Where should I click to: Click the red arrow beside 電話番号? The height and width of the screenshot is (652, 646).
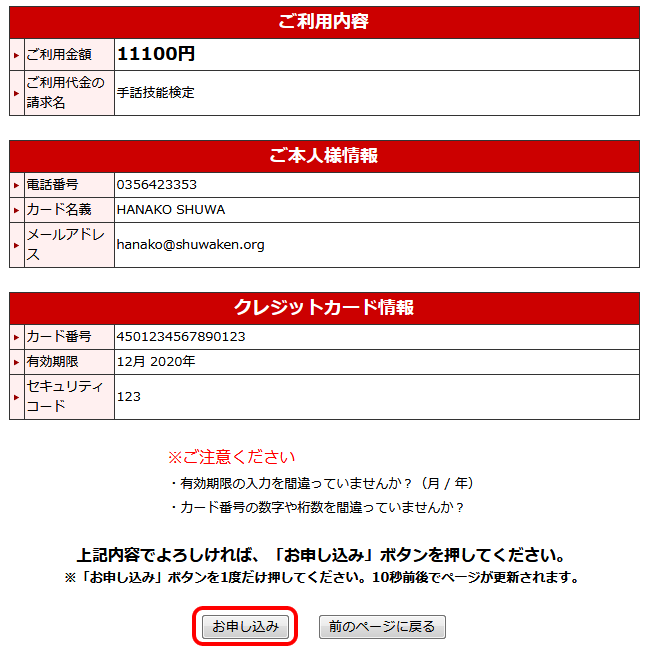pos(17,185)
